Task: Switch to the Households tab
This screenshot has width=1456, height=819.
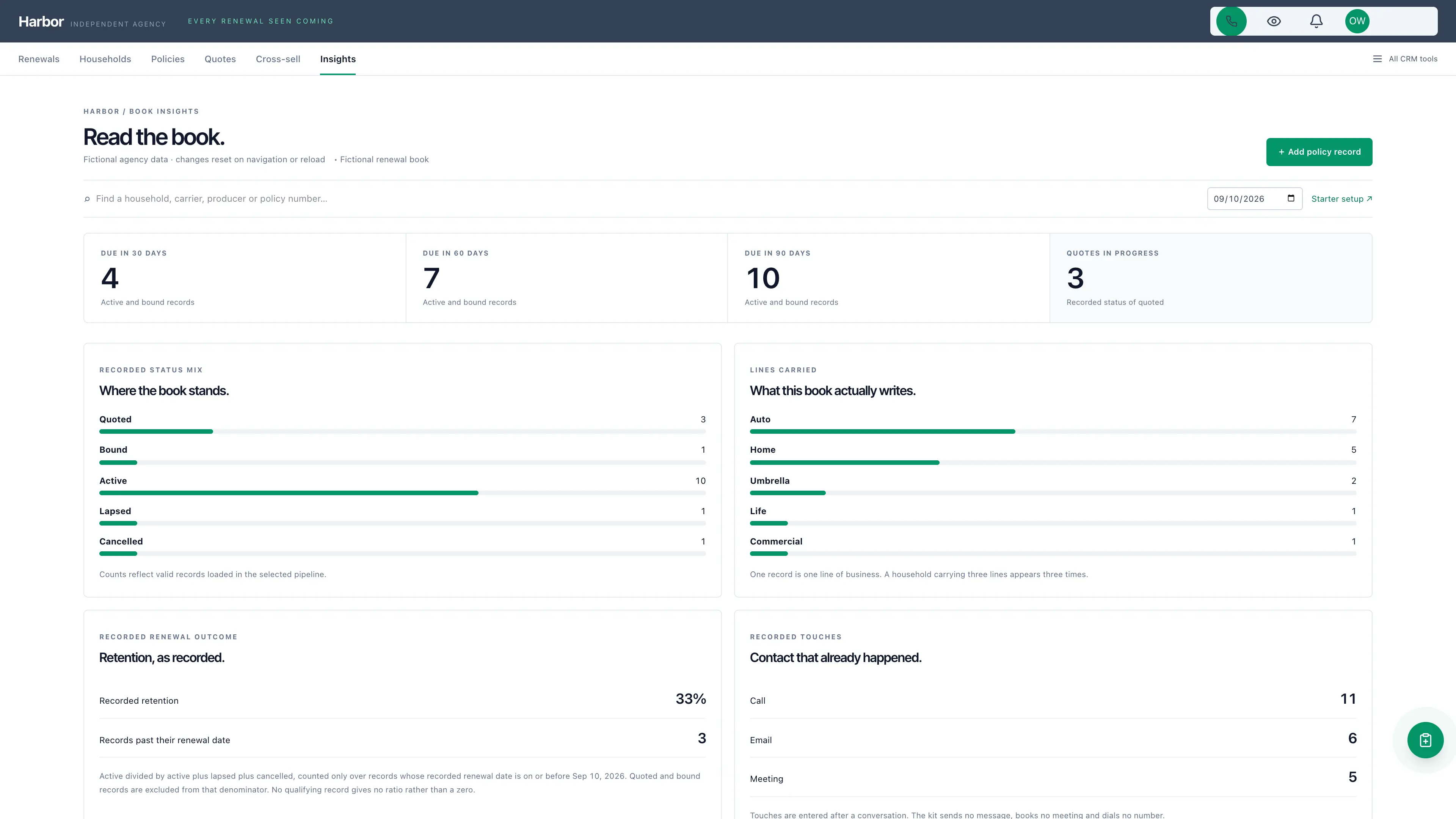Action: tap(105, 59)
